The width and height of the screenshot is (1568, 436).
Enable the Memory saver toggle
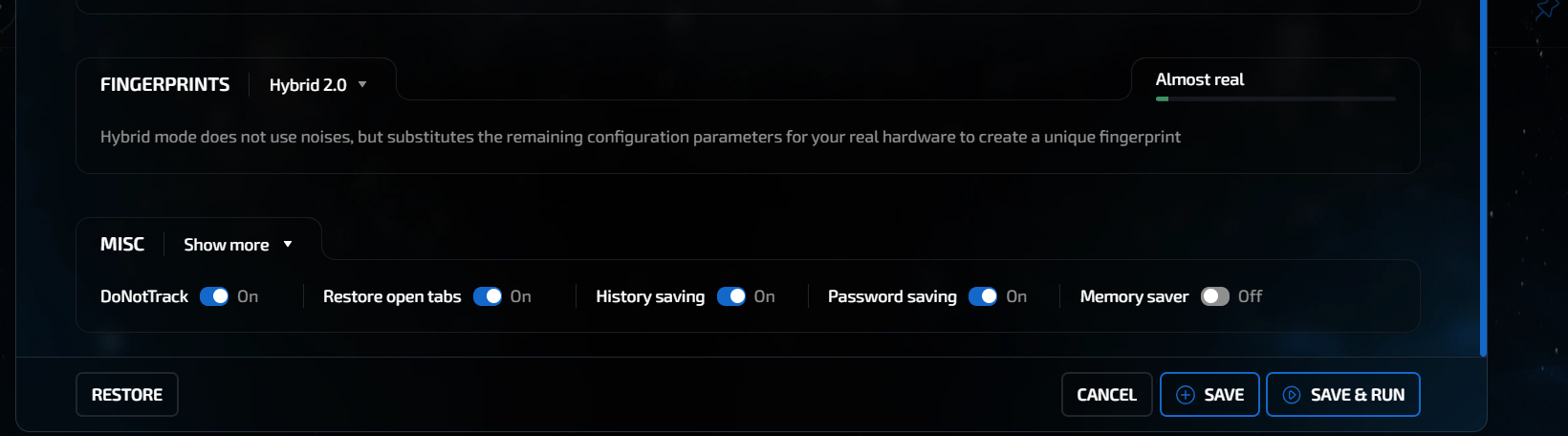tap(1215, 296)
